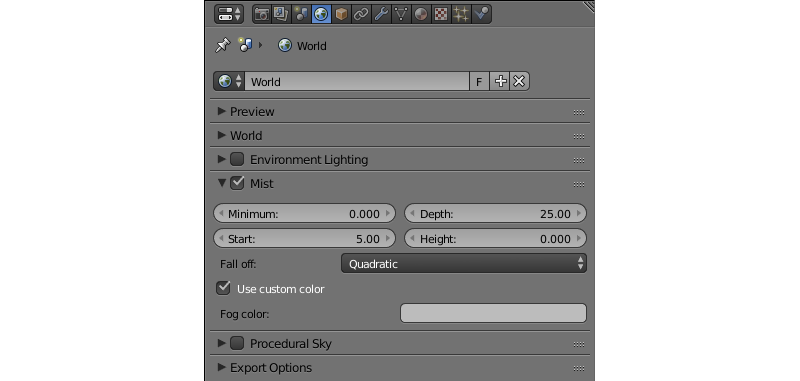Browse world data with the globe dropdown
800x381 pixels.
click(229, 81)
